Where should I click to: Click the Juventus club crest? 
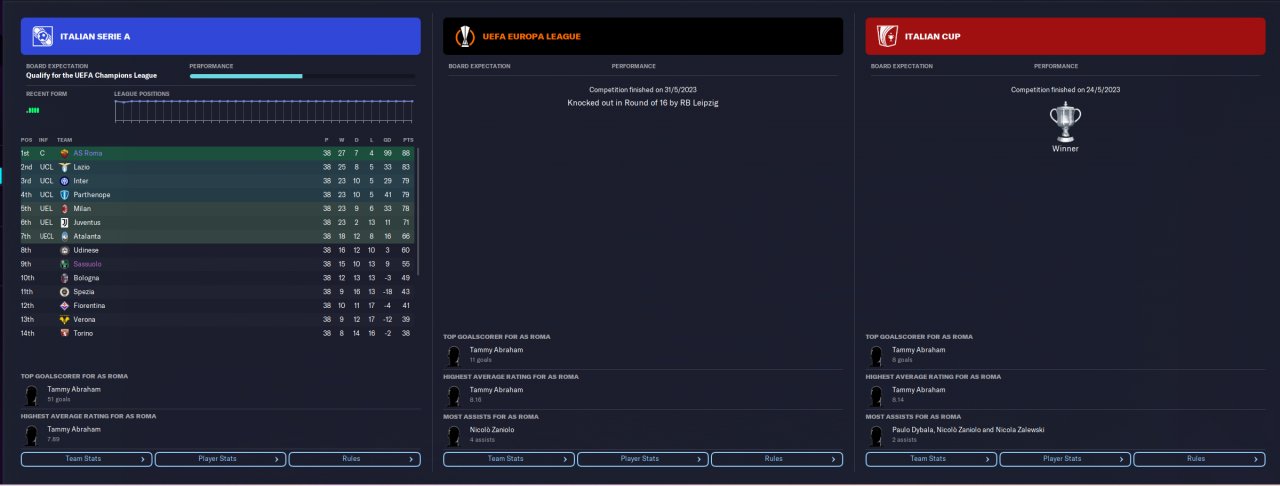[x=64, y=222]
